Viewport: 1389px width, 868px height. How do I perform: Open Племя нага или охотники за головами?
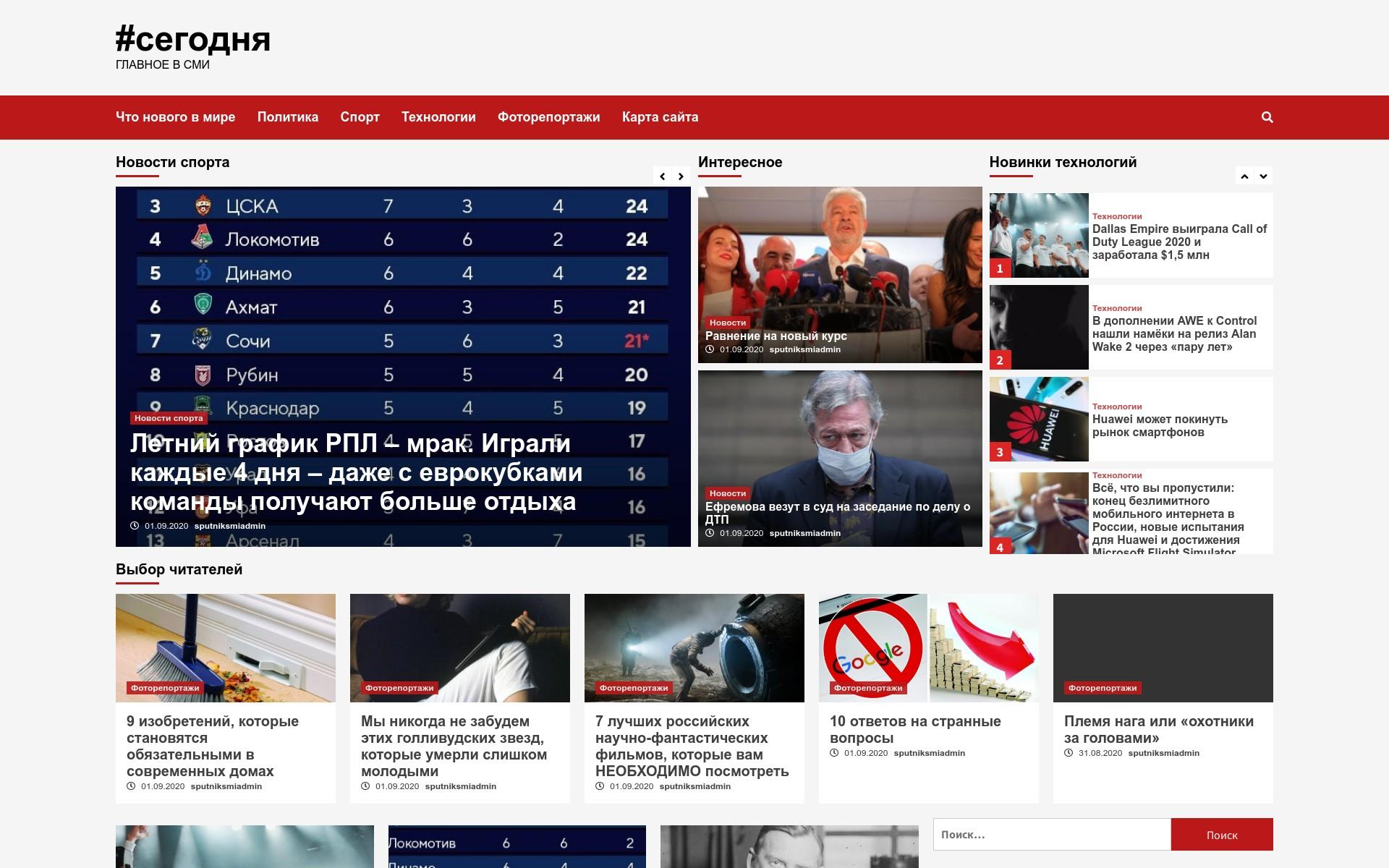click(x=1159, y=729)
